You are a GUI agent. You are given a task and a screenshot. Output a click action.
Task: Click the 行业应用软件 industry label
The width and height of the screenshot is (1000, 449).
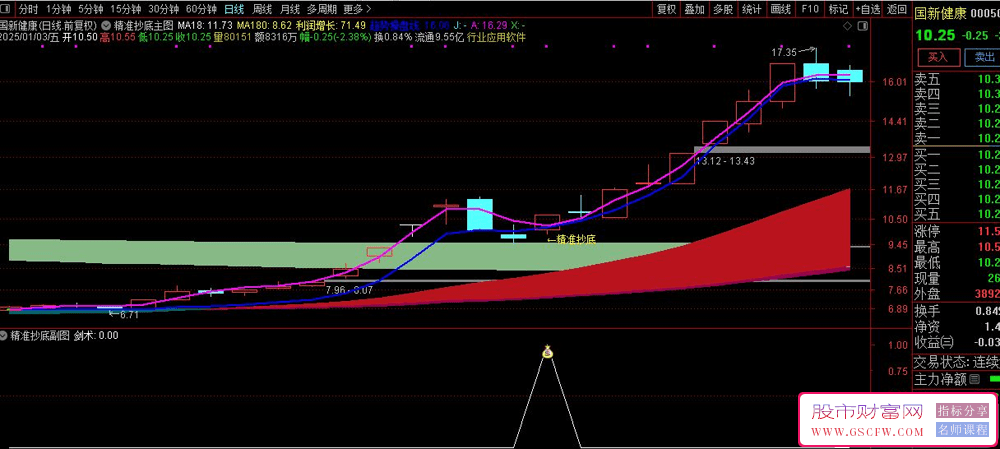[x=496, y=37]
